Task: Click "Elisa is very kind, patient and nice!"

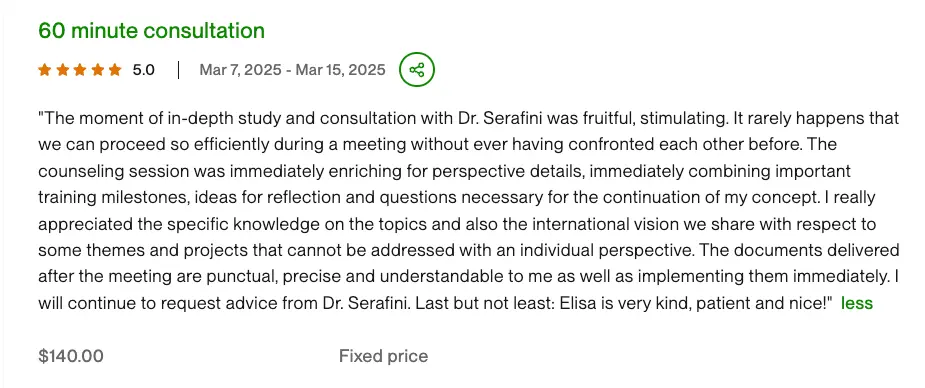Action: pyautogui.click(x=693, y=304)
